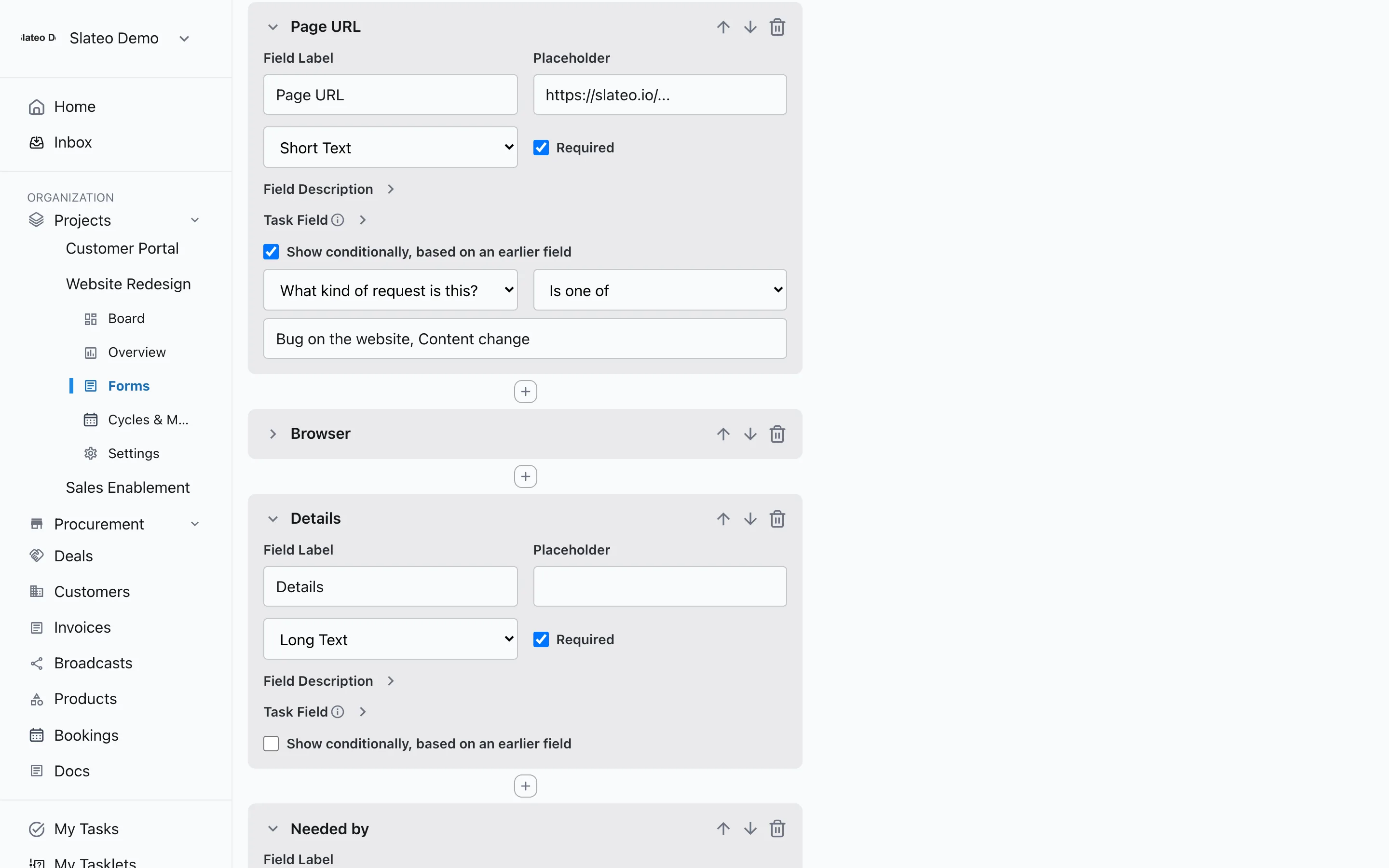Open 'What kind of request is this?' dropdown
This screenshot has height=868, width=1389.
(x=390, y=290)
